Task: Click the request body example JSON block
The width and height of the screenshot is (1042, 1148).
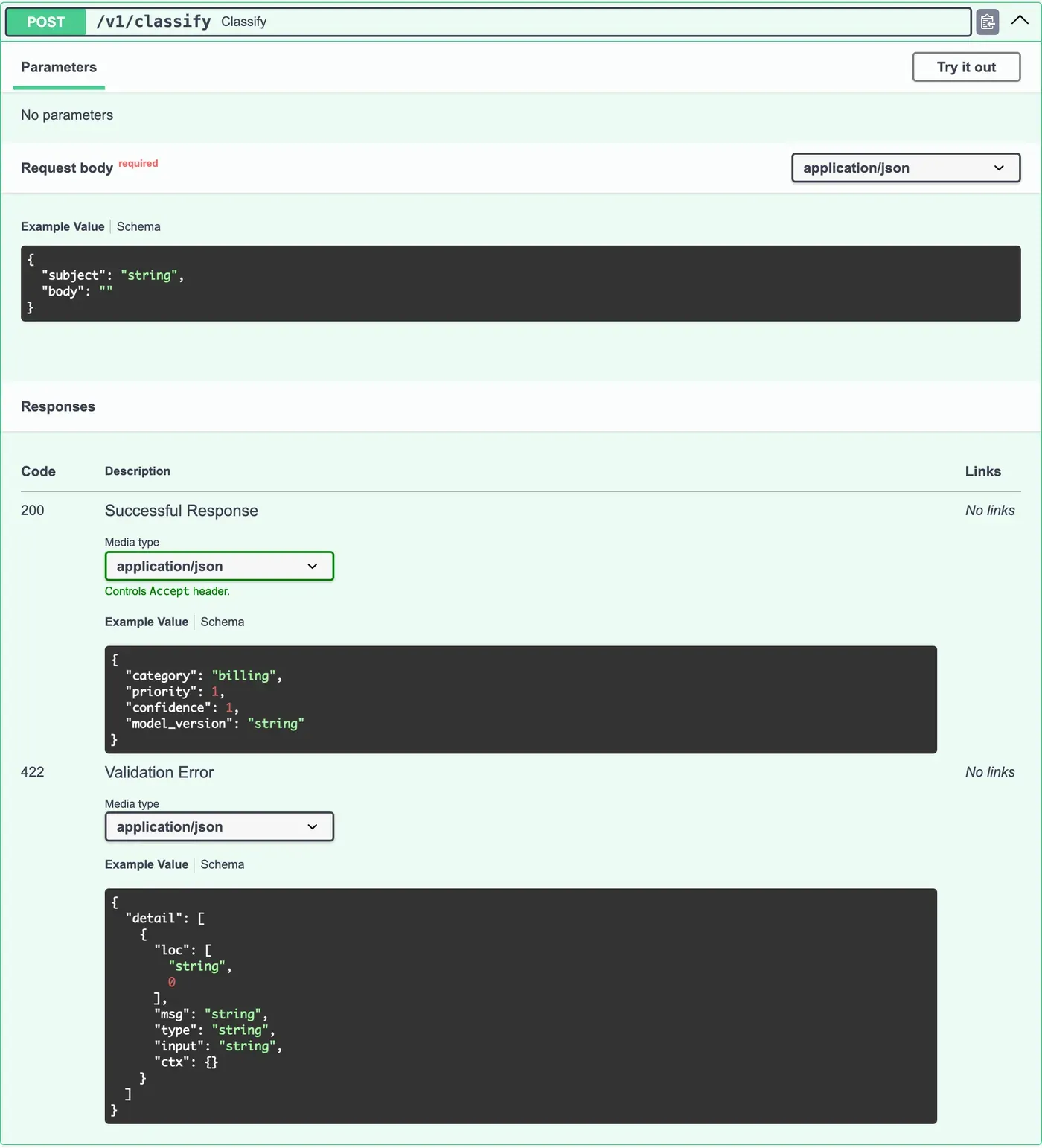Action: (520, 284)
